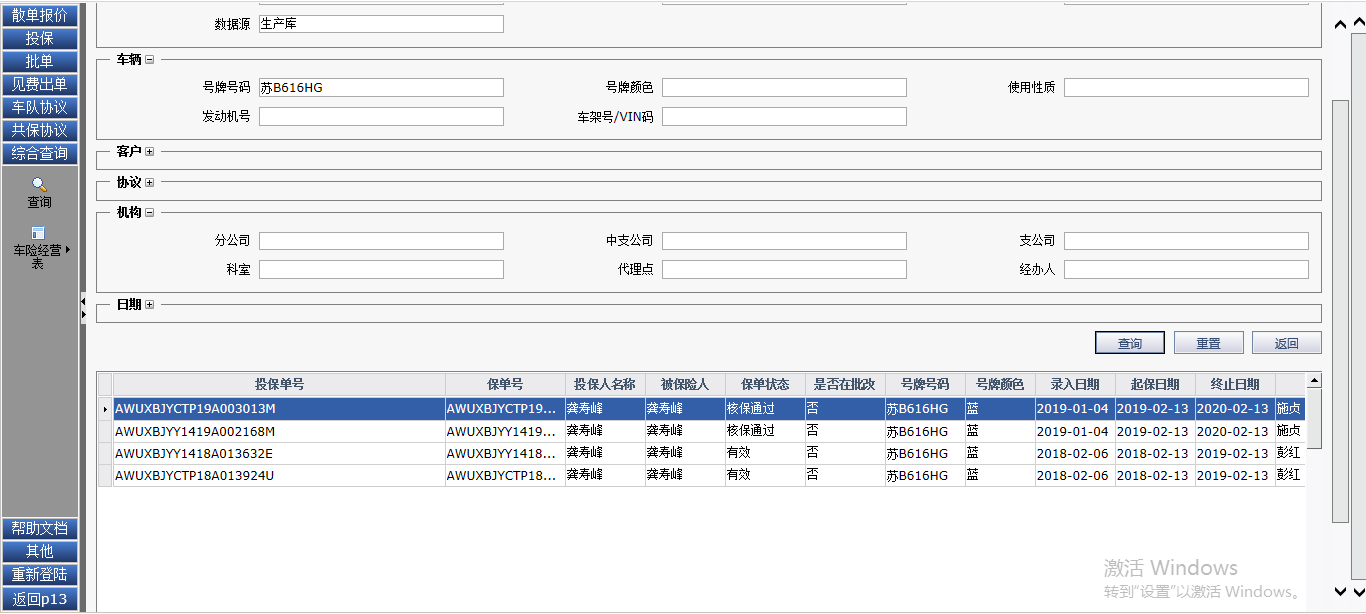1366x614 pixels.
Task: Open the 车队协议 menu
Action: tap(39, 107)
